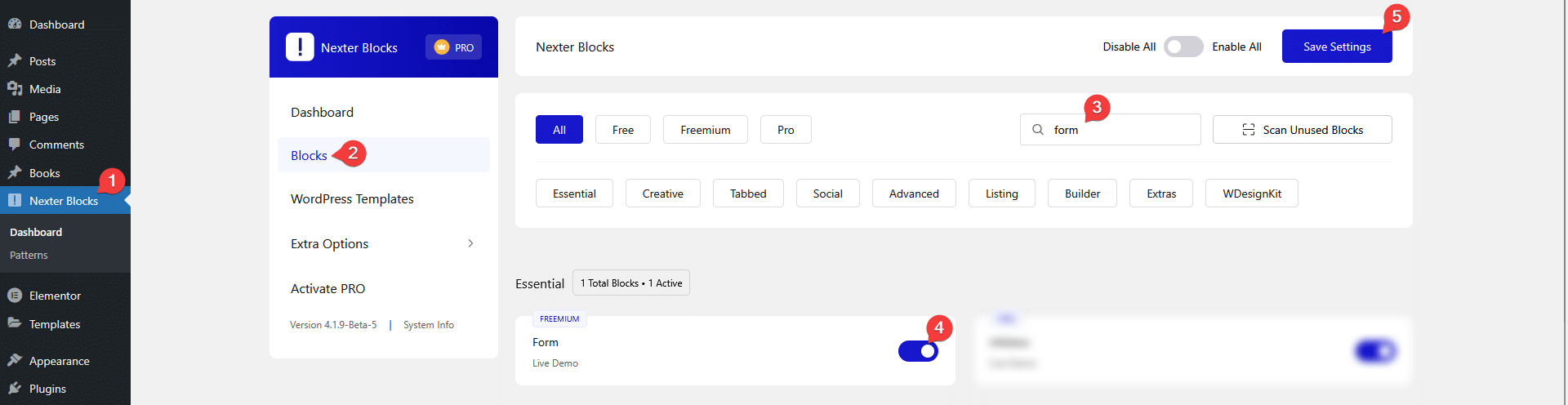Viewport: 1568px width, 405px height.
Task: Click the Plugins plug icon
Action: 15,389
